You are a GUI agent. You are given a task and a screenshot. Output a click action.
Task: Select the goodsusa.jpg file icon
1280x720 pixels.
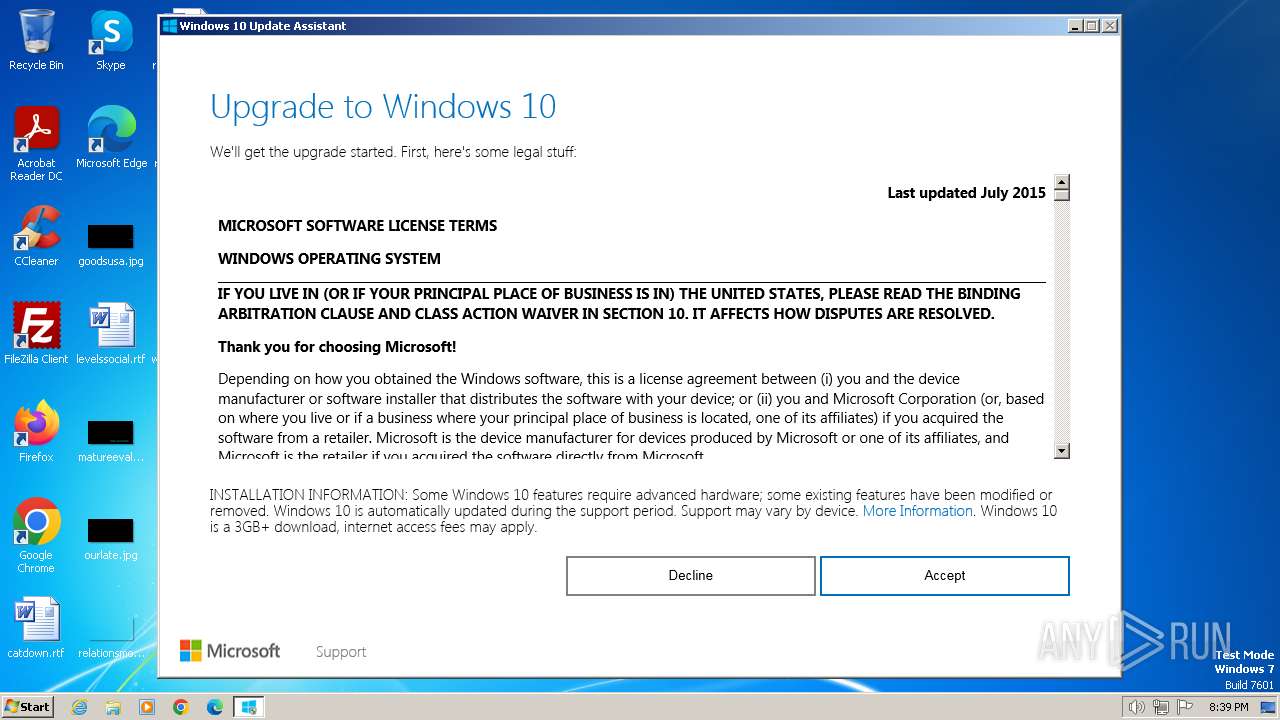111,245
